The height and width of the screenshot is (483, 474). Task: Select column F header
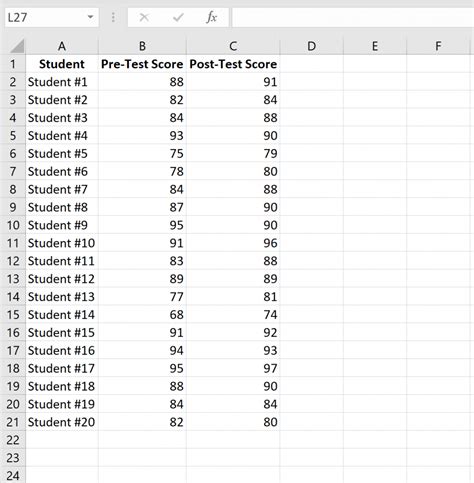tap(438, 46)
